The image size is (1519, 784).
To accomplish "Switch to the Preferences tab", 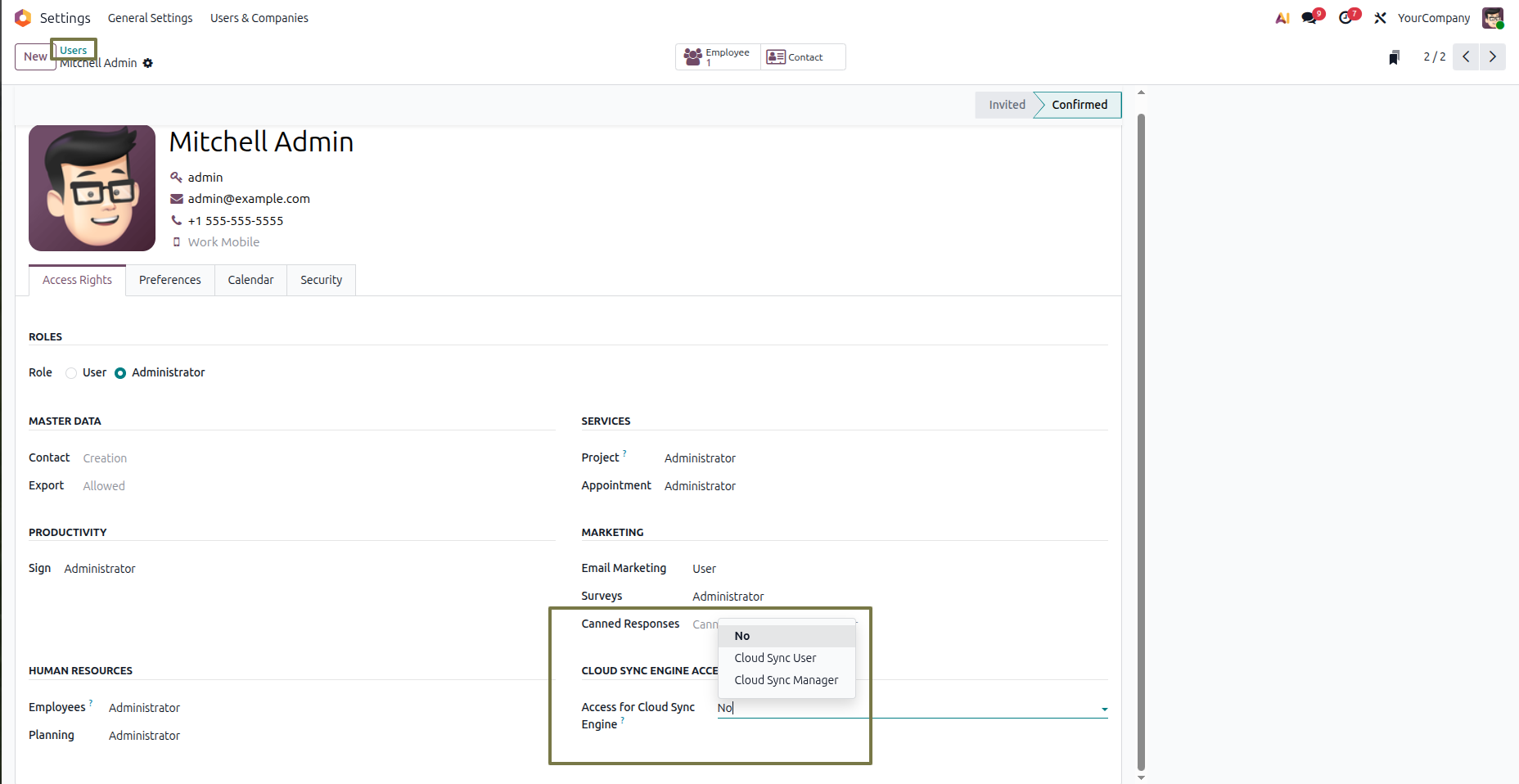I will [170, 280].
